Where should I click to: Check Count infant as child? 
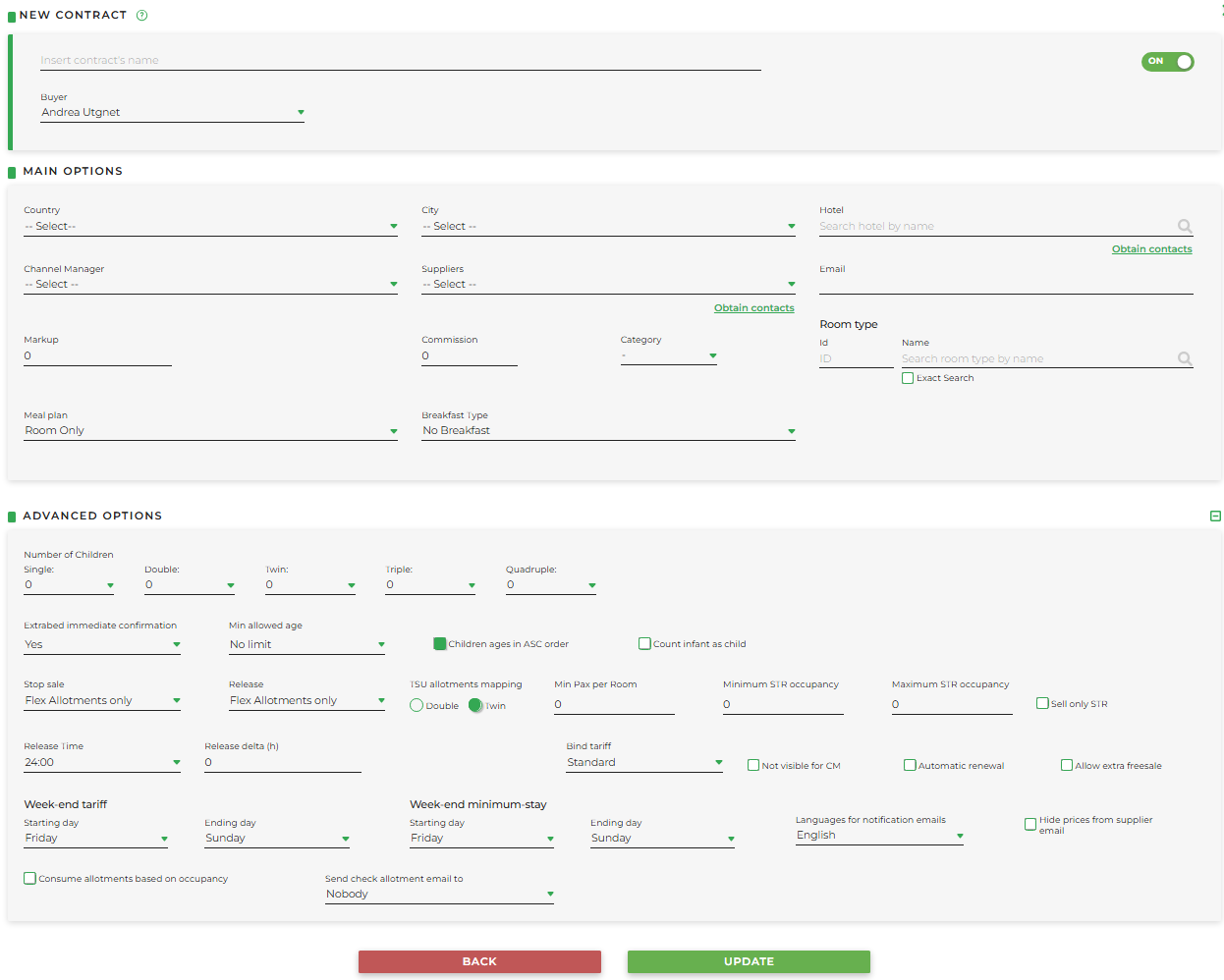pos(644,644)
